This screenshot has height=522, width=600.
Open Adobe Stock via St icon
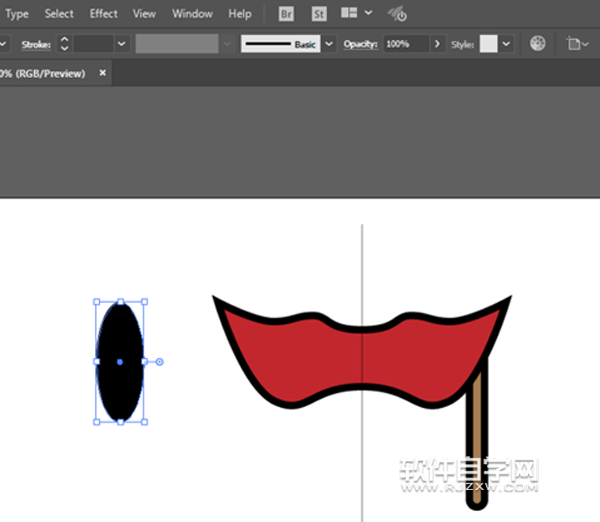tap(319, 14)
